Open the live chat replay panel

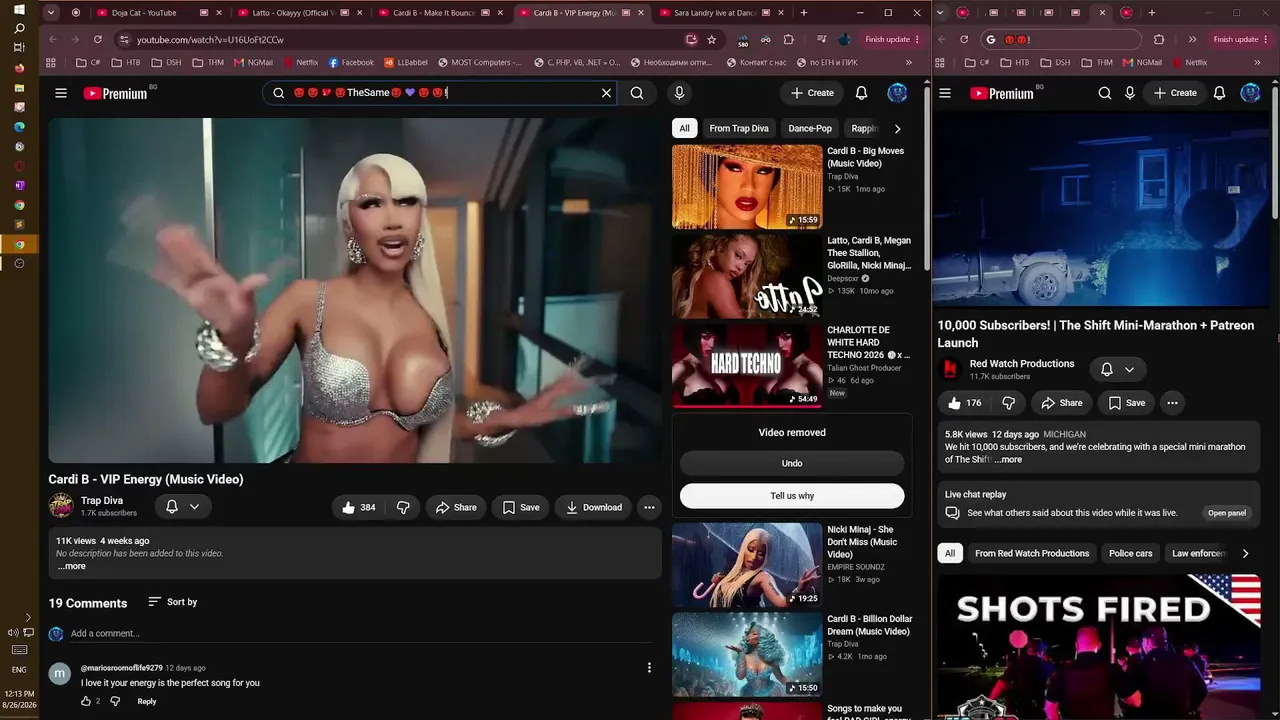[x=1227, y=513]
